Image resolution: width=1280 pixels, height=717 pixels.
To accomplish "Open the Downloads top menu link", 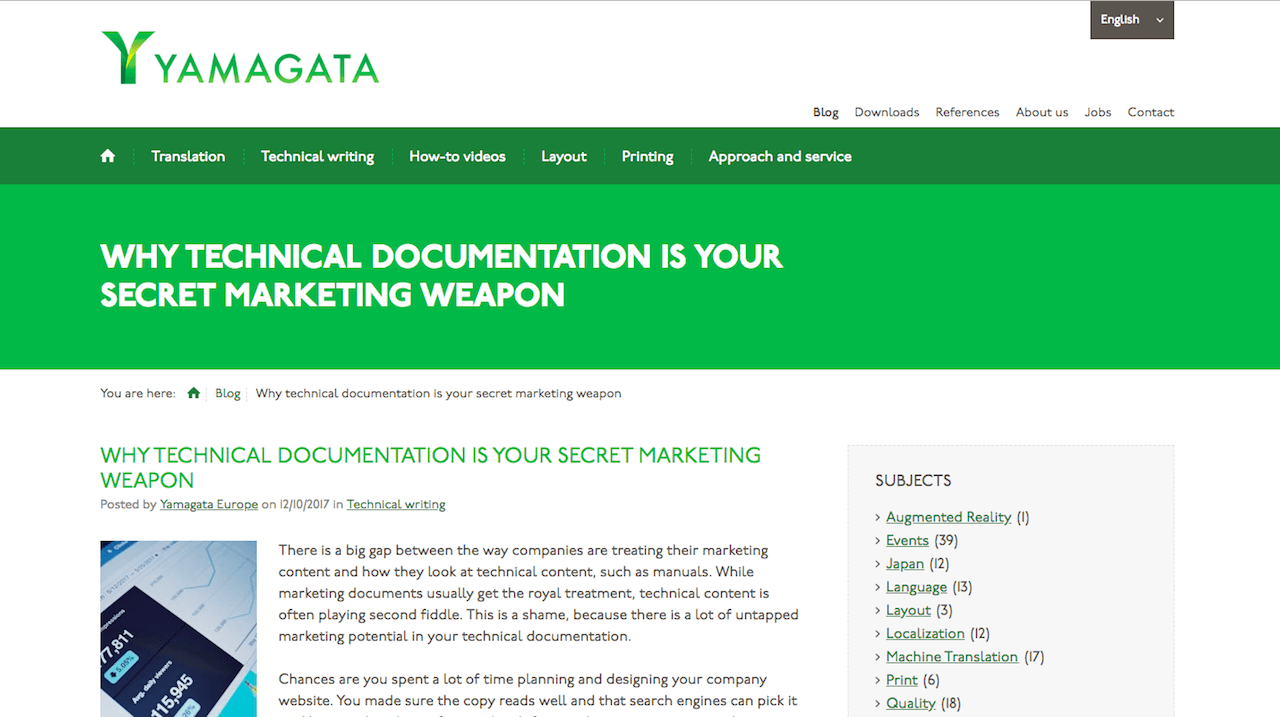I will tap(887, 112).
